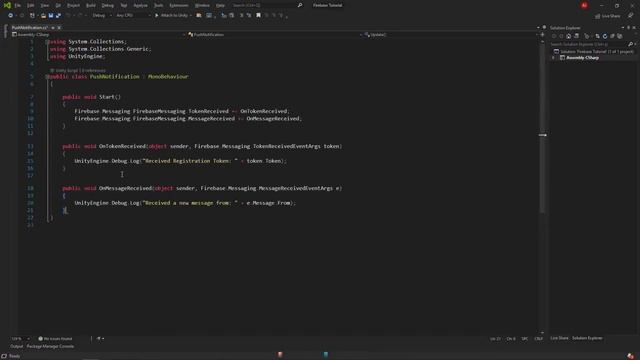
Task: Open the View menu
Action: [x=44, y=5]
